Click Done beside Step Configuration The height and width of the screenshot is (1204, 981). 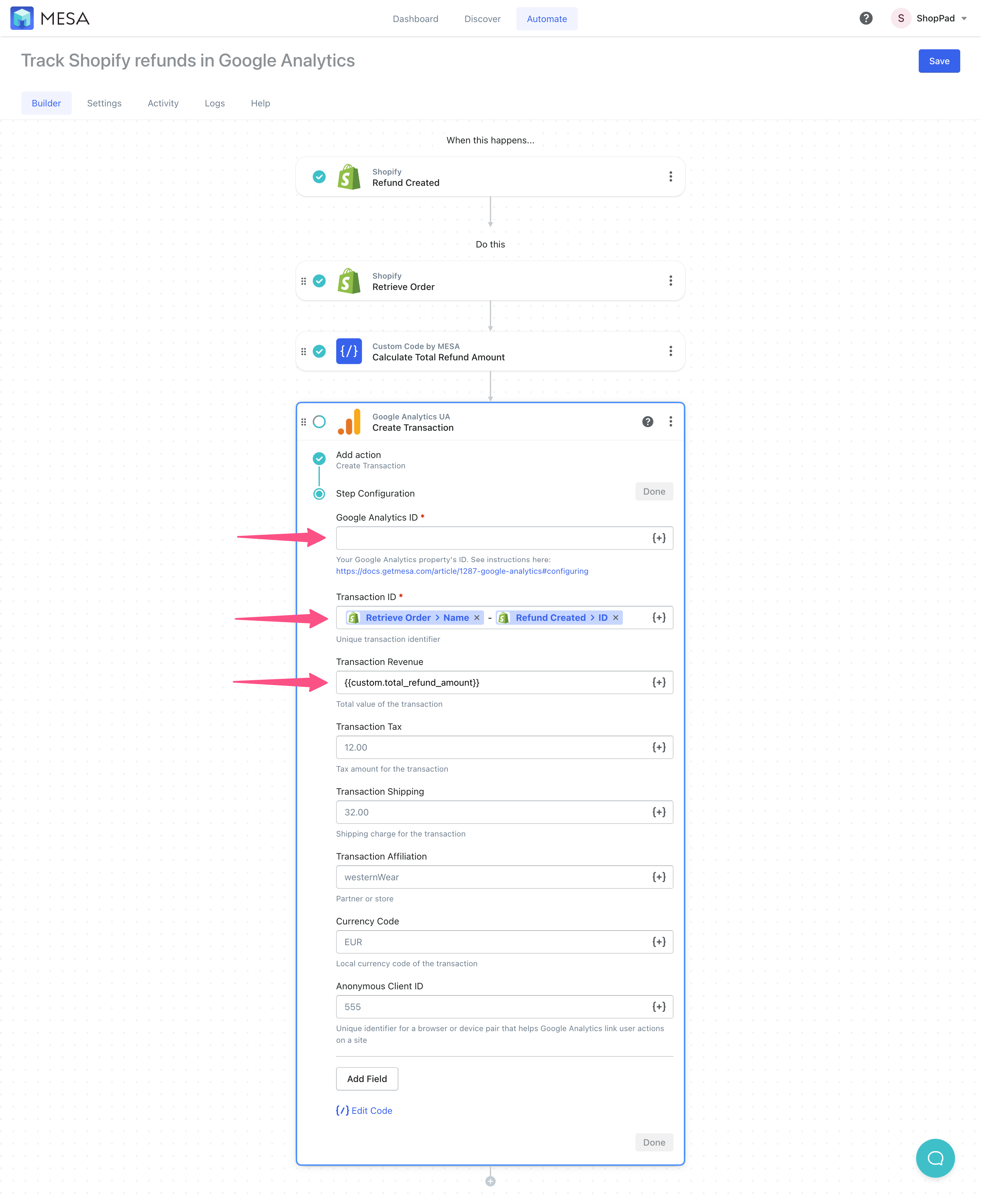click(x=654, y=491)
